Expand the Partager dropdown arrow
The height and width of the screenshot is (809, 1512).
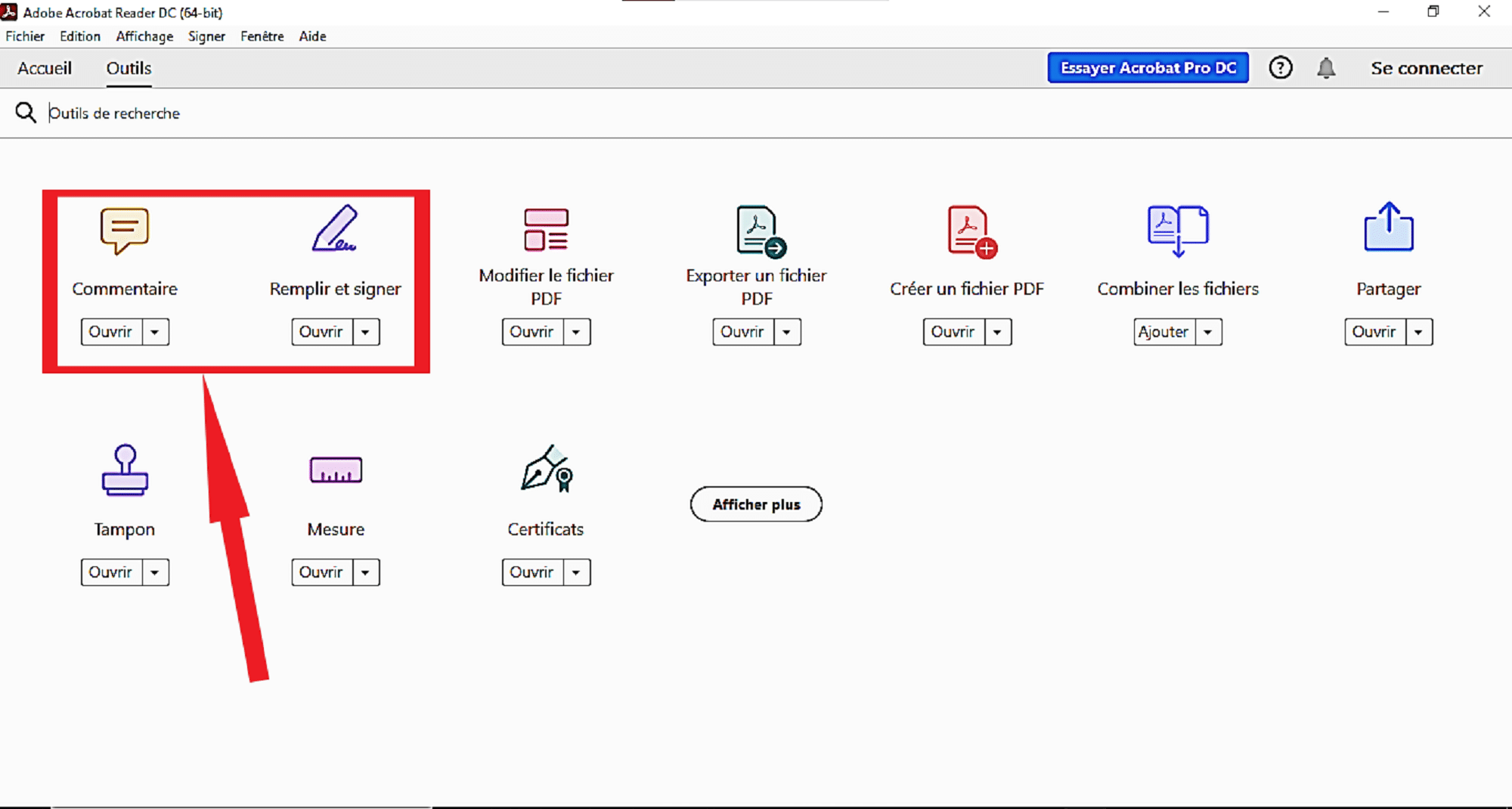click(1420, 332)
